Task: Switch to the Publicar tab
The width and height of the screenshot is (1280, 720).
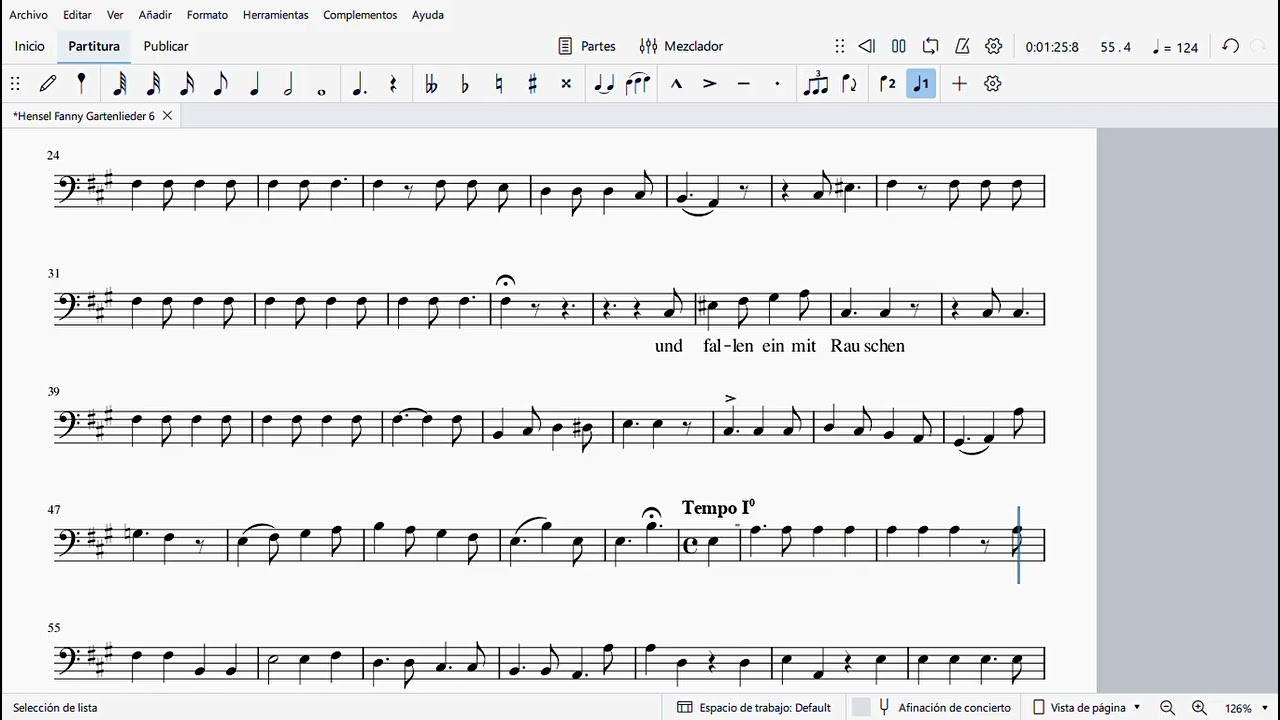Action: click(166, 46)
